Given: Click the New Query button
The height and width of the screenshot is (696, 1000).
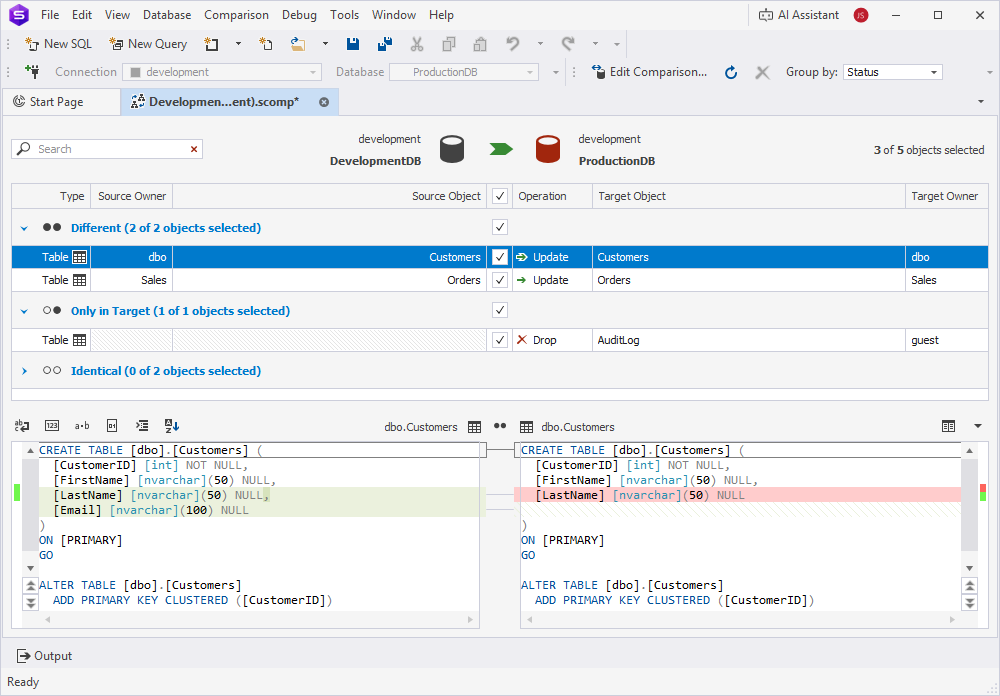Looking at the screenshot, I should coord(148,44).
